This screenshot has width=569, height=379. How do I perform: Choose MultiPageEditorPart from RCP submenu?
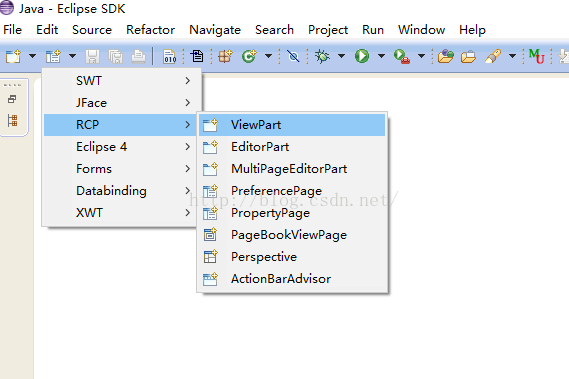292,169
